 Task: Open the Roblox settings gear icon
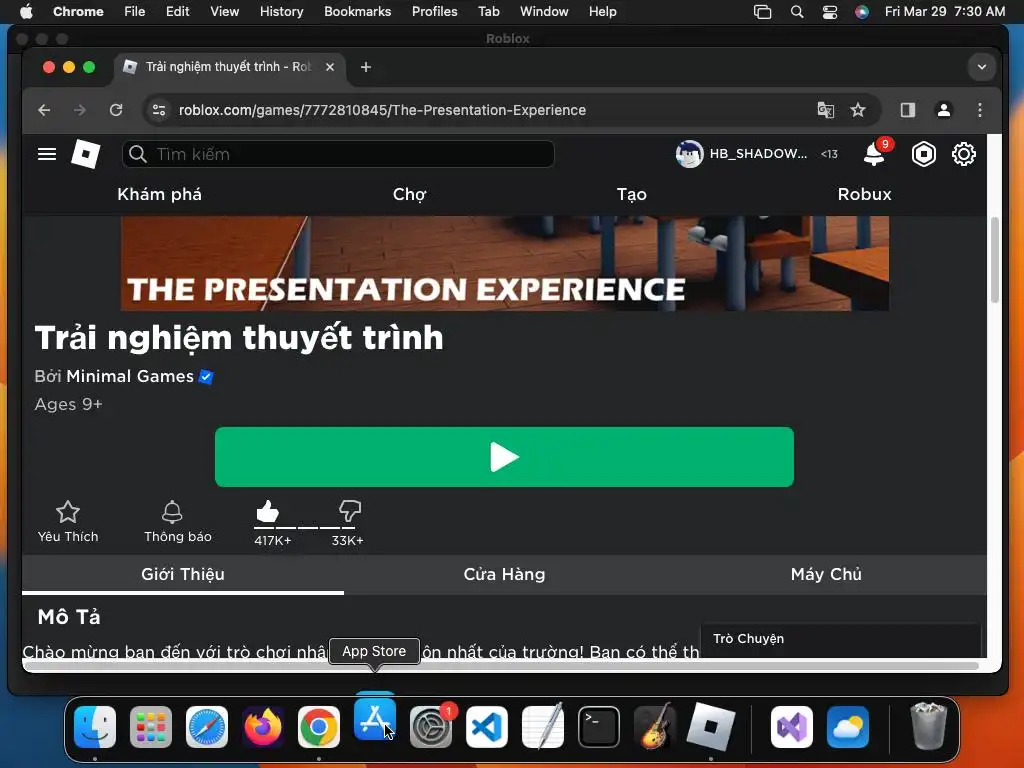click(x=964, y=154)
